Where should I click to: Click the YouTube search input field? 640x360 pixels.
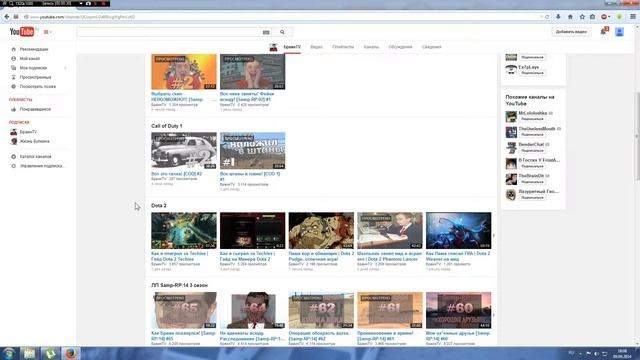(168, 32)
